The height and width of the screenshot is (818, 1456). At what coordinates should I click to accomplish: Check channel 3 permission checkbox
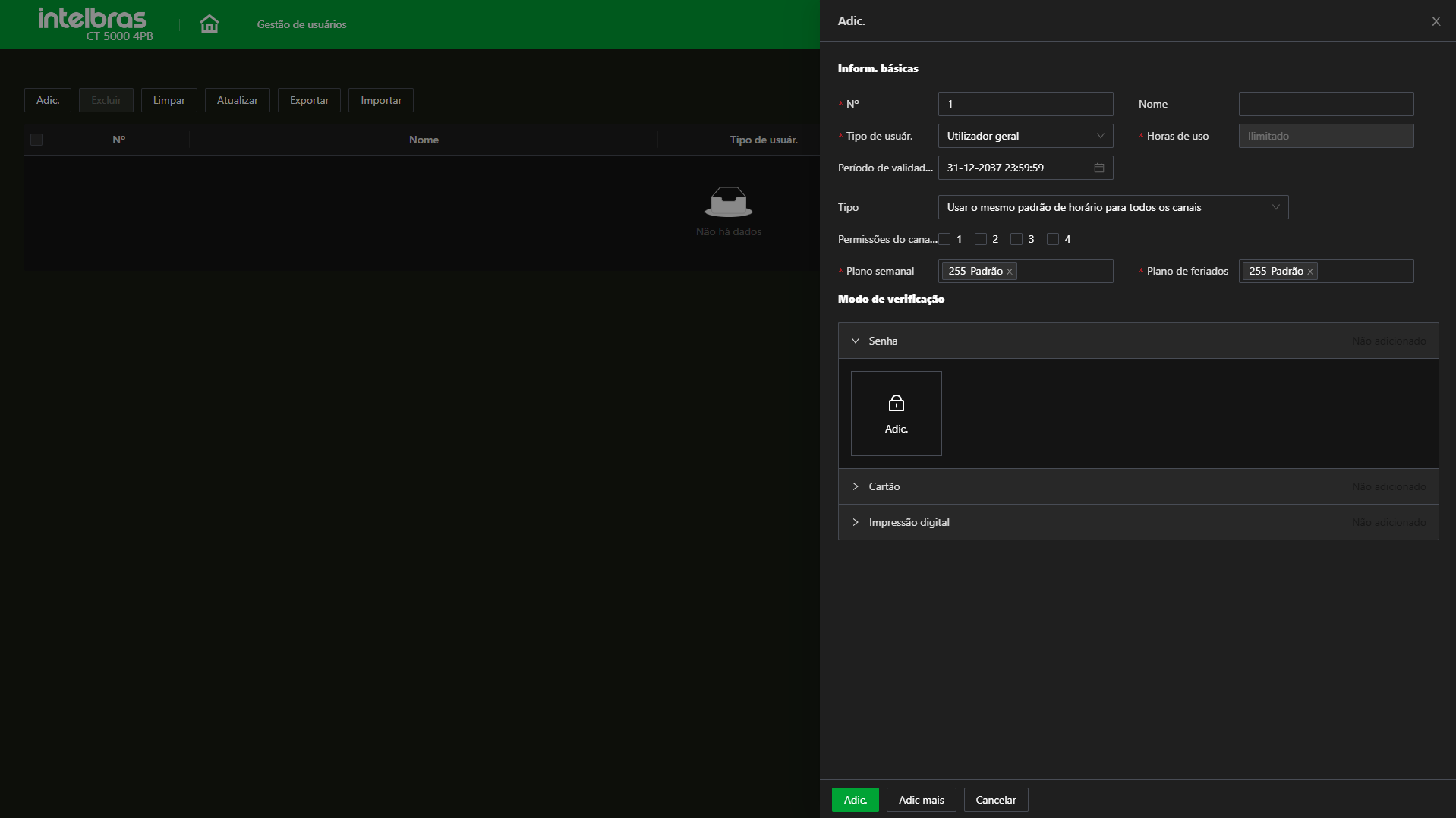click(1016, 239)
